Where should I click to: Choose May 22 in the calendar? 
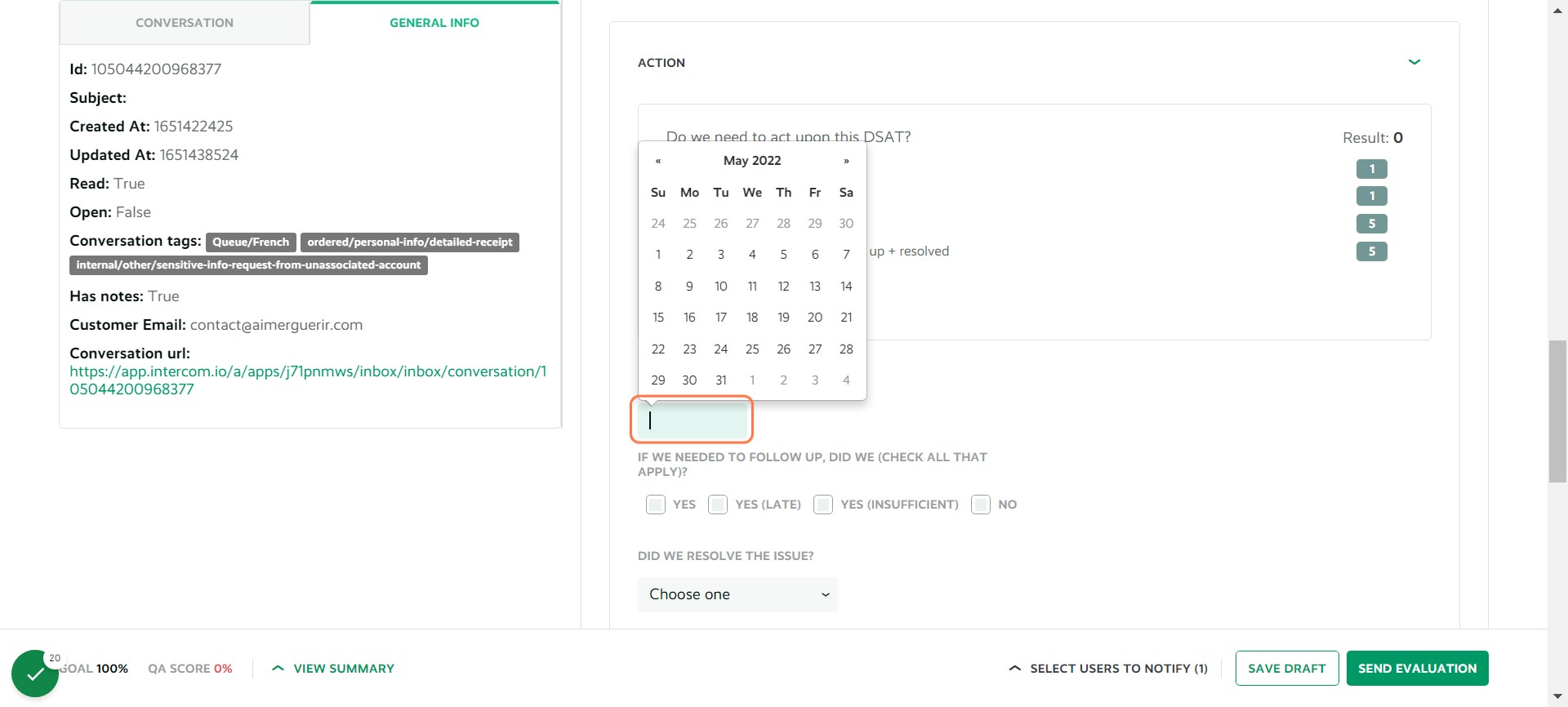point(658,349)
